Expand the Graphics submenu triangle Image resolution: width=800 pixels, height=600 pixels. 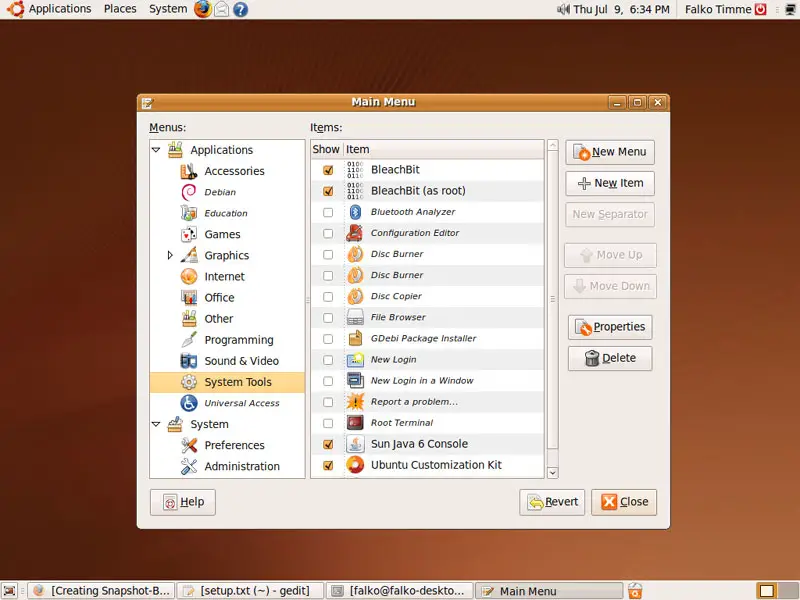tap(170, 255)
